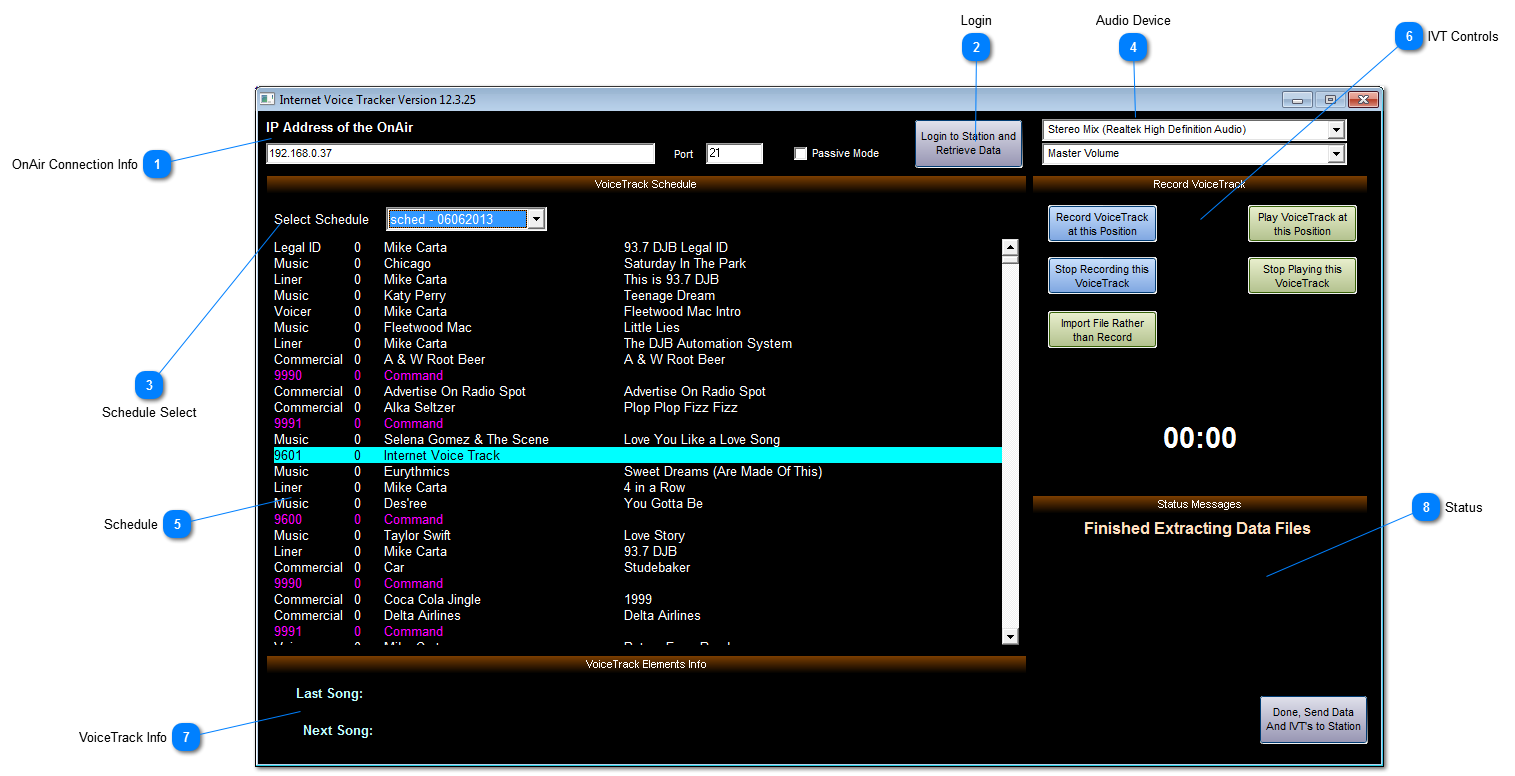Screen dimensions: 1515x776
Task: Select the A & W Root Beer commercial row
Action: [637, 359]
